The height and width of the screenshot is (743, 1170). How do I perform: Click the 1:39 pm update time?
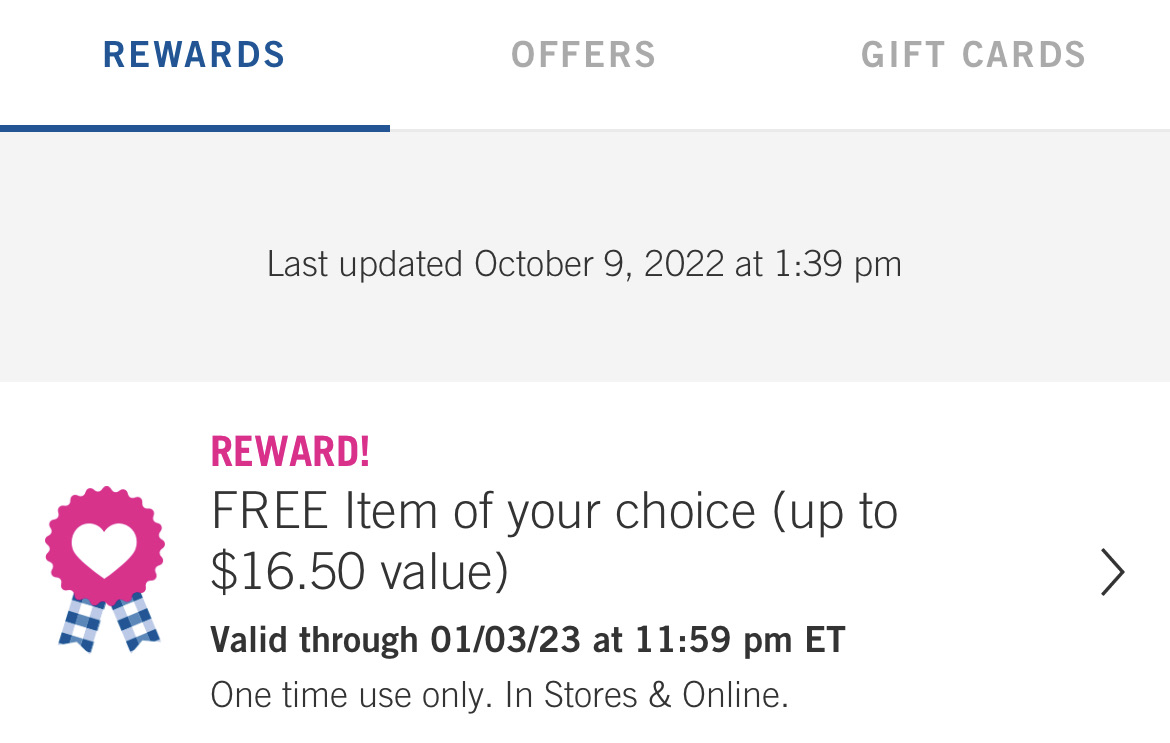[x=836, y=265]
